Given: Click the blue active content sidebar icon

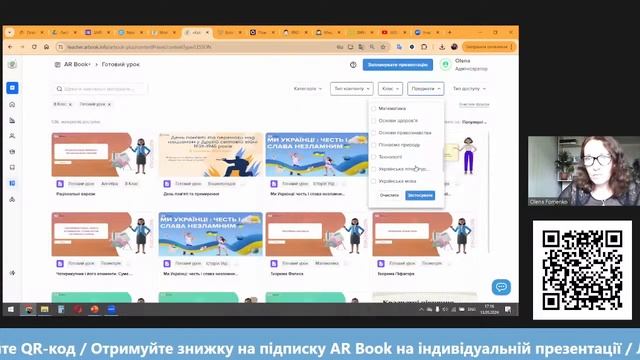Looking at the screenshot, I should click(x=12, y=88).
